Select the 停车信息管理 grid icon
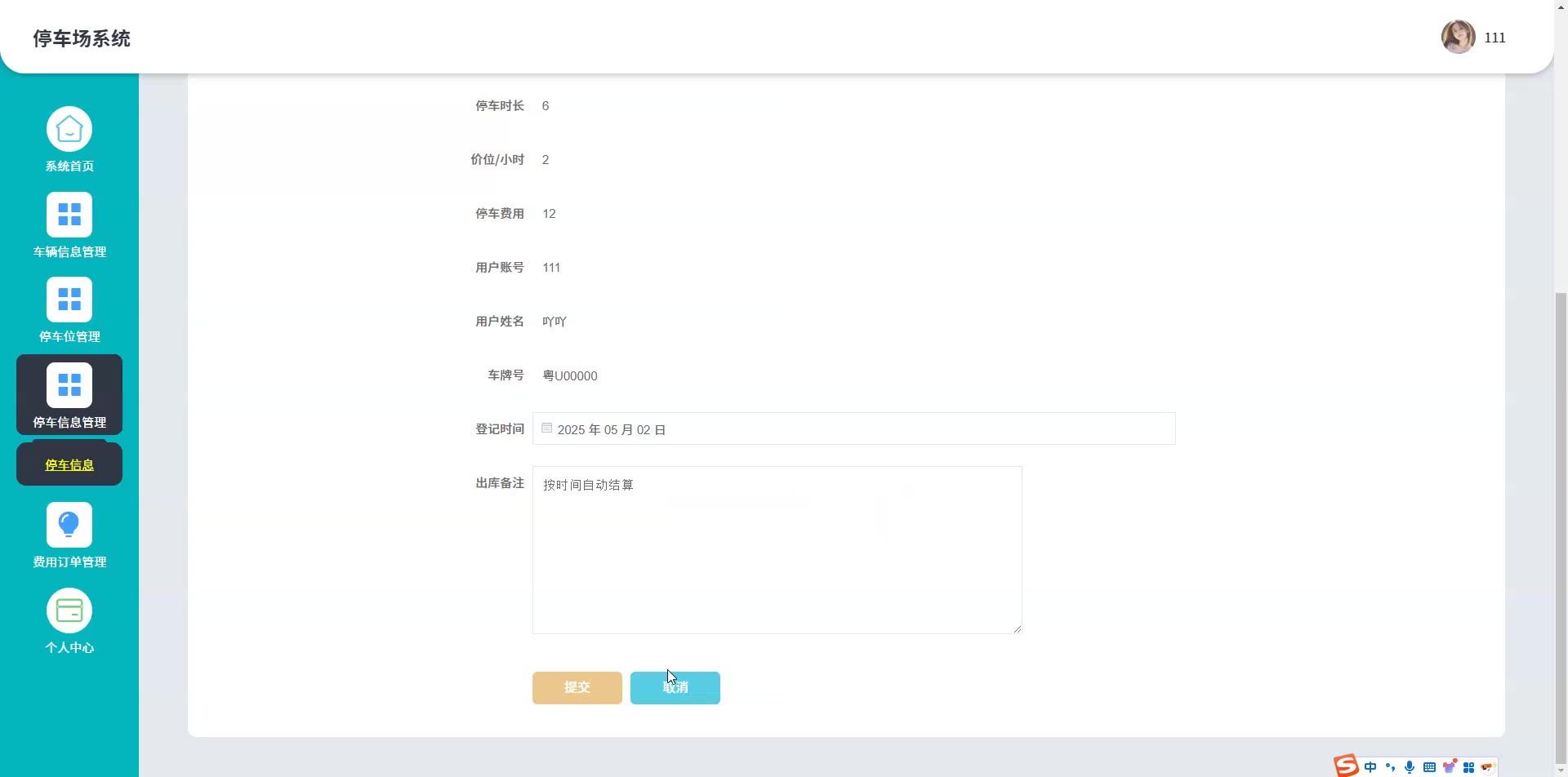1568x777 pixels. (x=69, y=385)
